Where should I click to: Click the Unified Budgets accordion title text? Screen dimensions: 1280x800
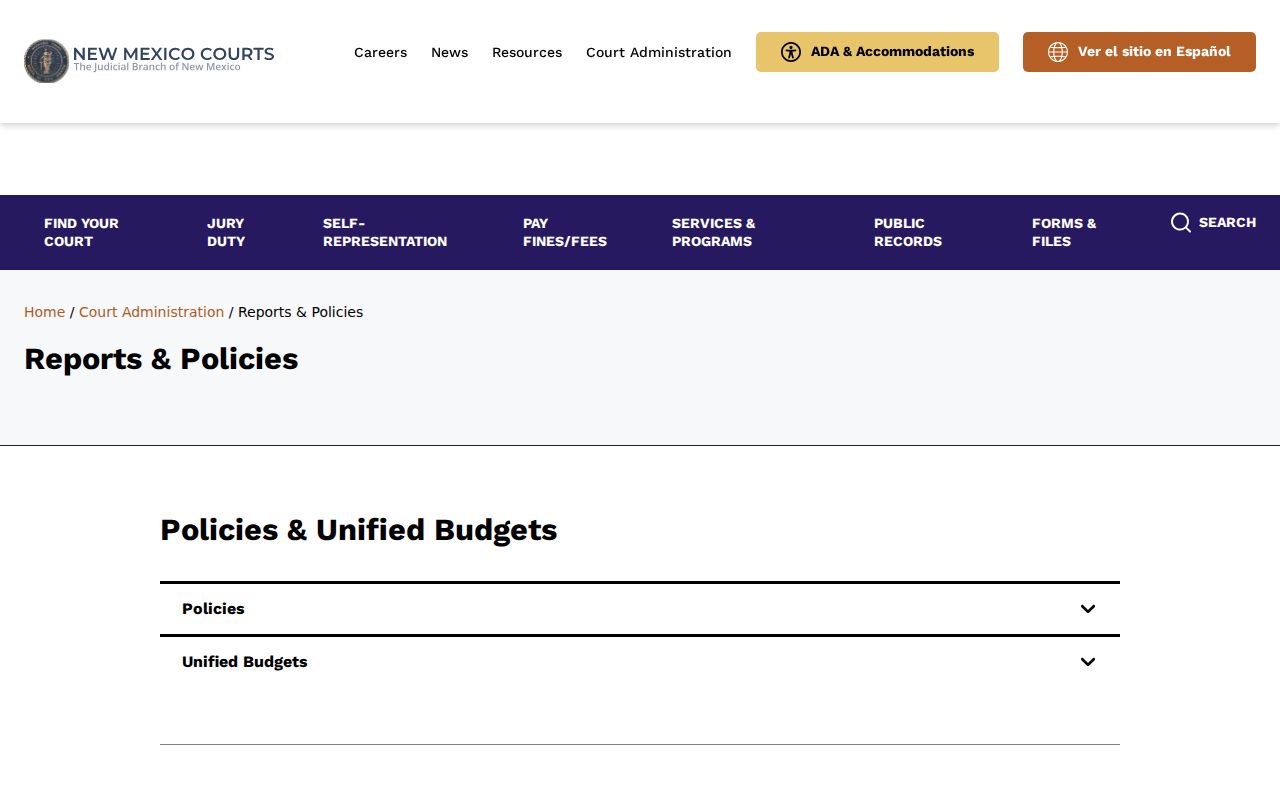tap(245, 662)
